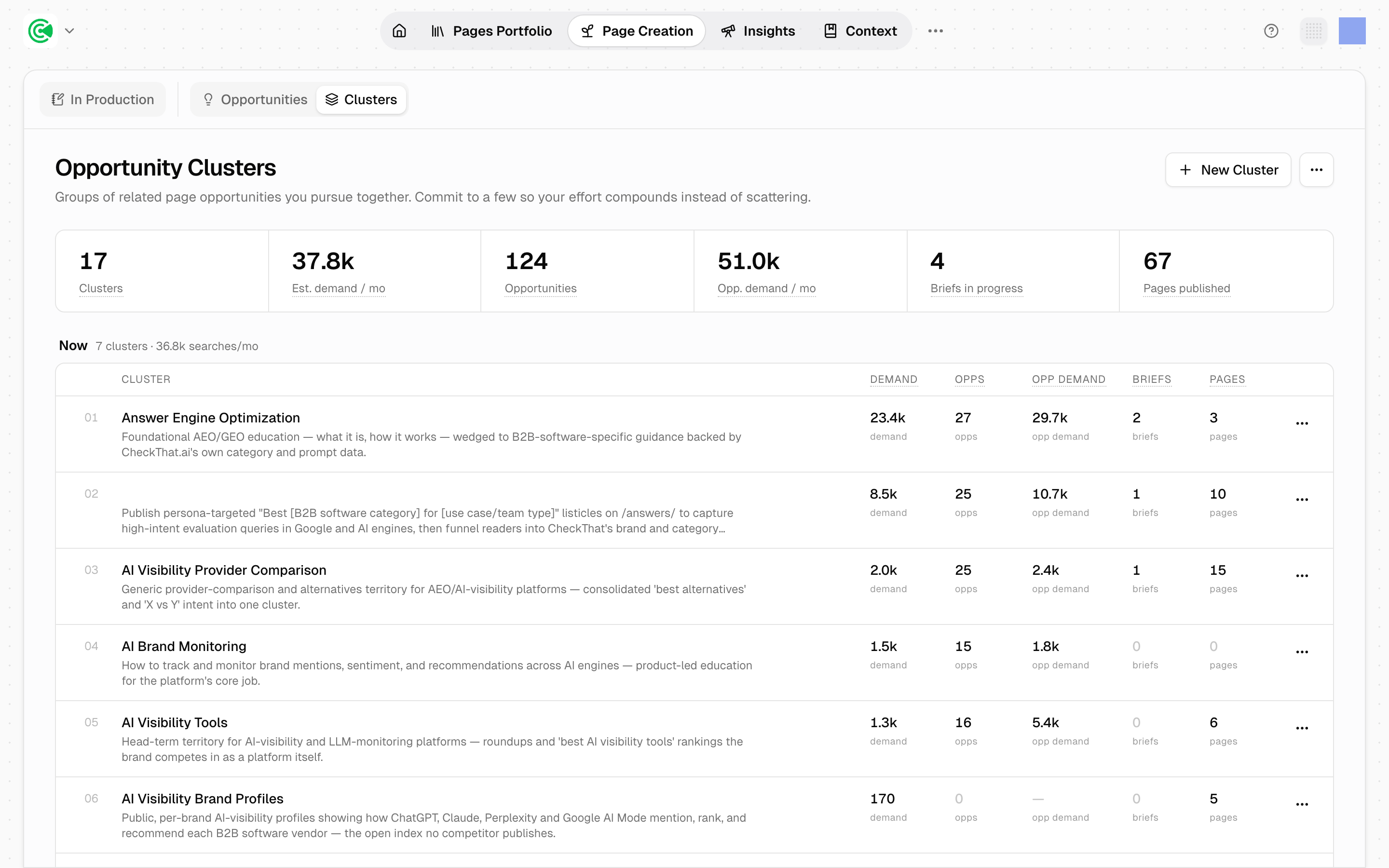The image size is (1389, 868).
Task: Open row actions for AI Visibility Brand Profiles
Action: tap(1302, 805)
